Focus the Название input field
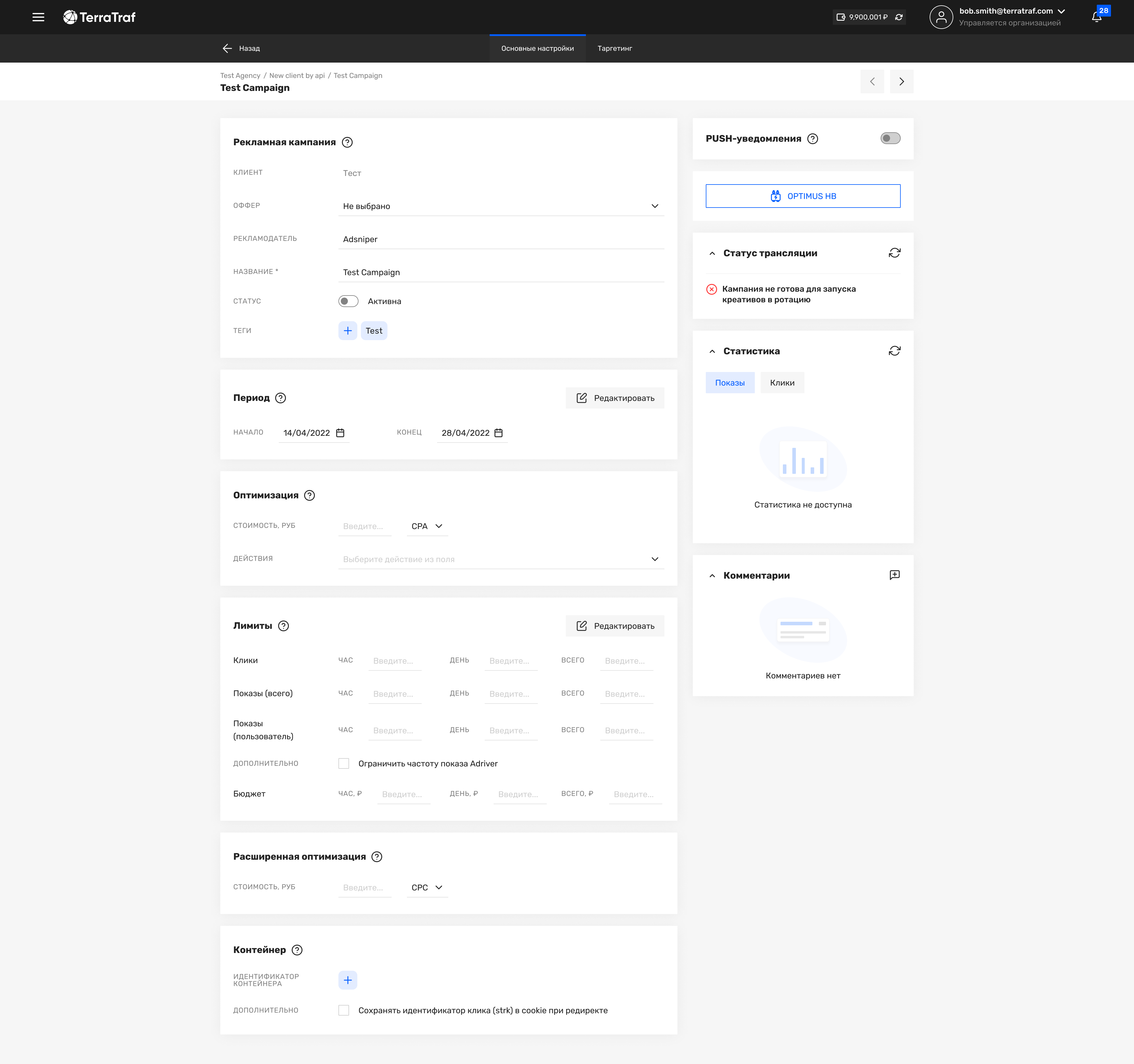Image resolution: width=1134 pixels, height=1064 pixels. click(501, 272)
